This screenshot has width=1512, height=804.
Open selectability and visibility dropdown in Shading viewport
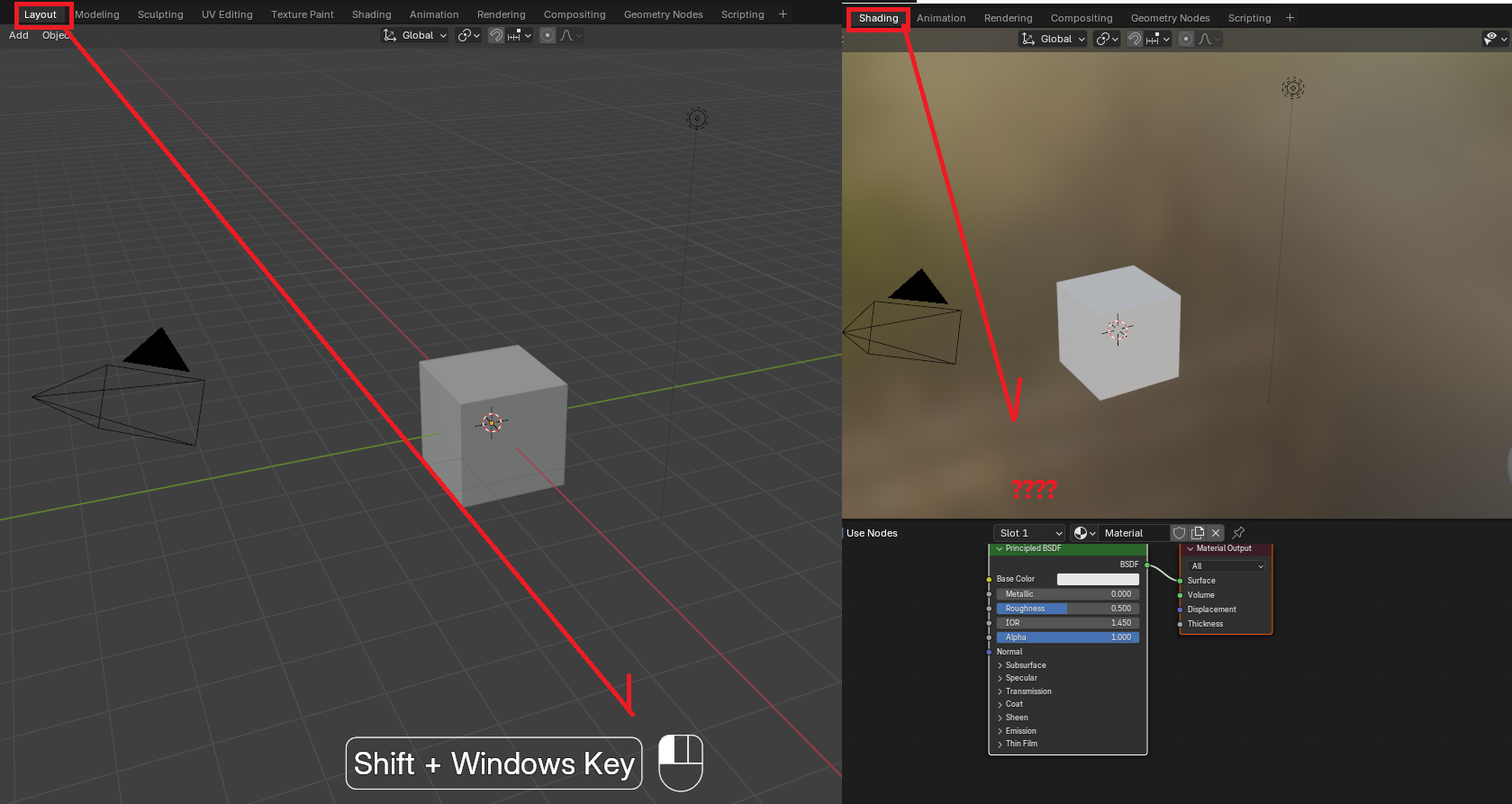click(1495, 38)
